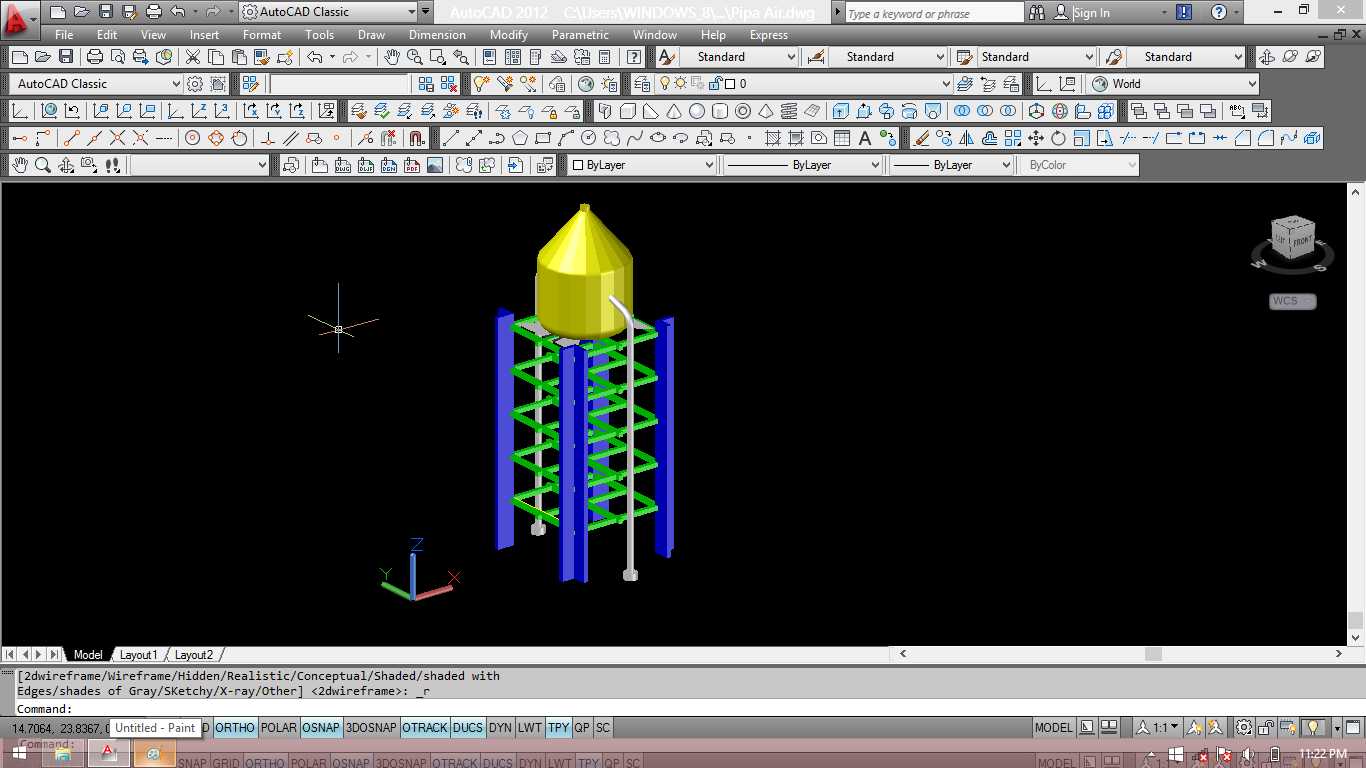Image resolution: width=1366 pixels, height=768 pixels.
Task: Select the Polygon draw tool
Action: (520, 138)
